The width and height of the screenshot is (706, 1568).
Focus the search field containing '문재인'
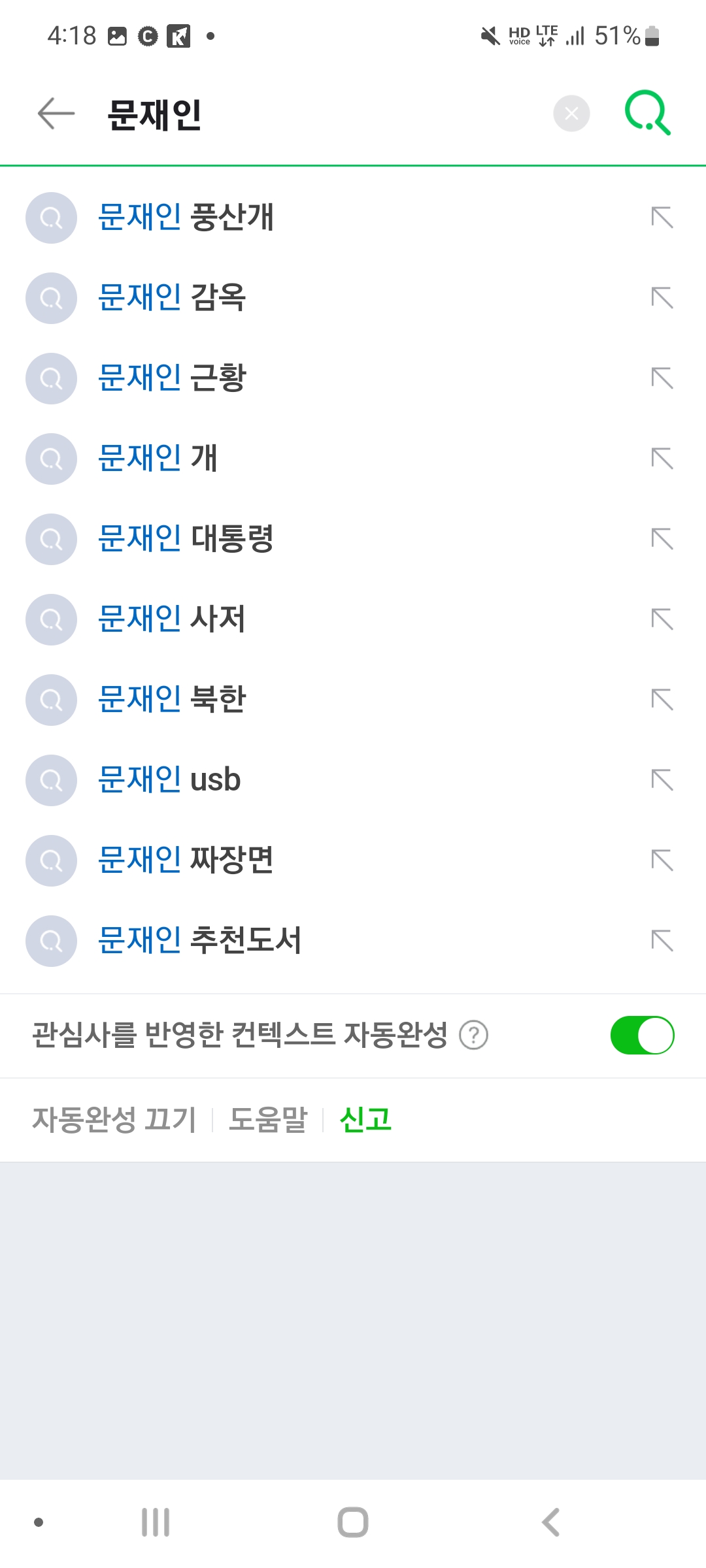click(x=314, y=114)
